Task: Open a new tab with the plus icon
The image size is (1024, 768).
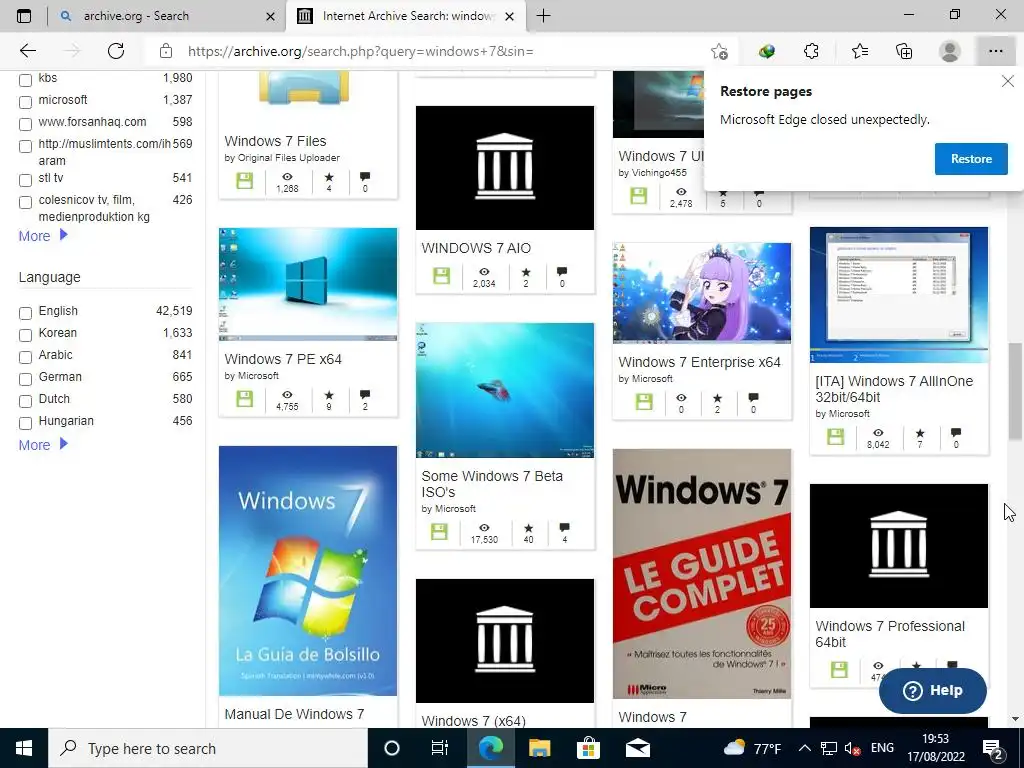Action: click(543, 16)
